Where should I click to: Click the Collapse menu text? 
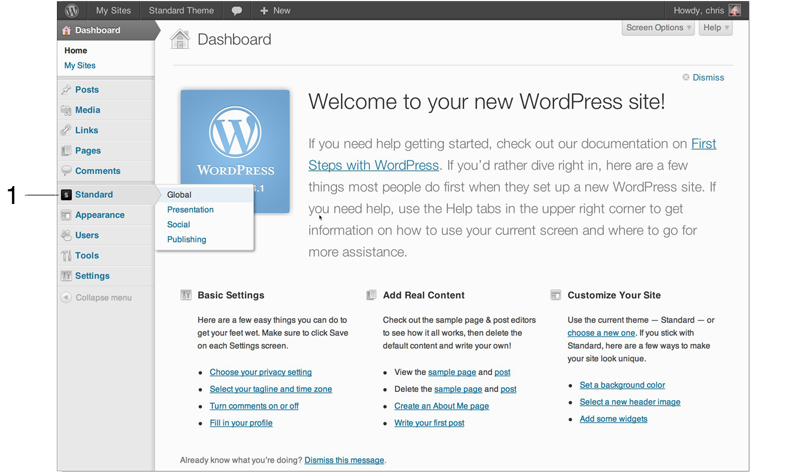(104, 297)
